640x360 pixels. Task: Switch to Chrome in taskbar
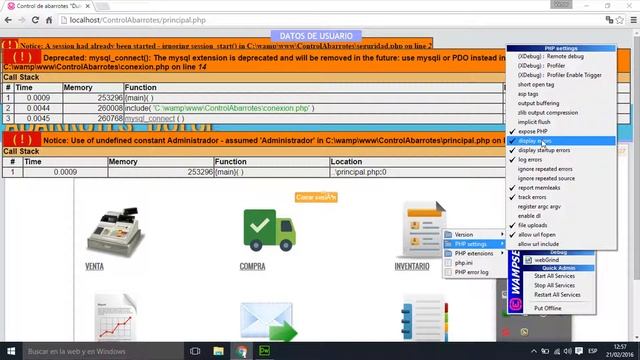click(242, 351)
